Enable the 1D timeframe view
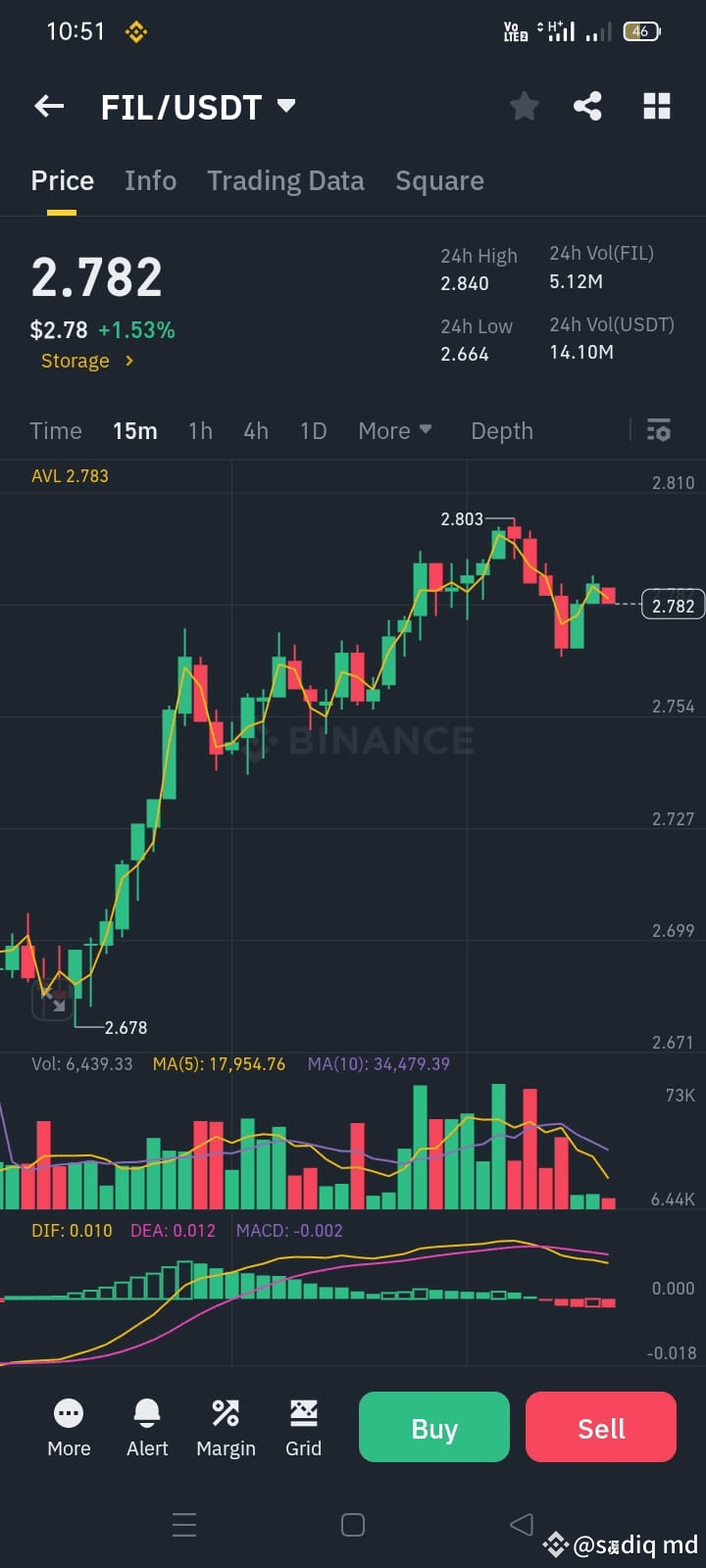This screenshot has height=1568, width=706. (x=312, y=430)
